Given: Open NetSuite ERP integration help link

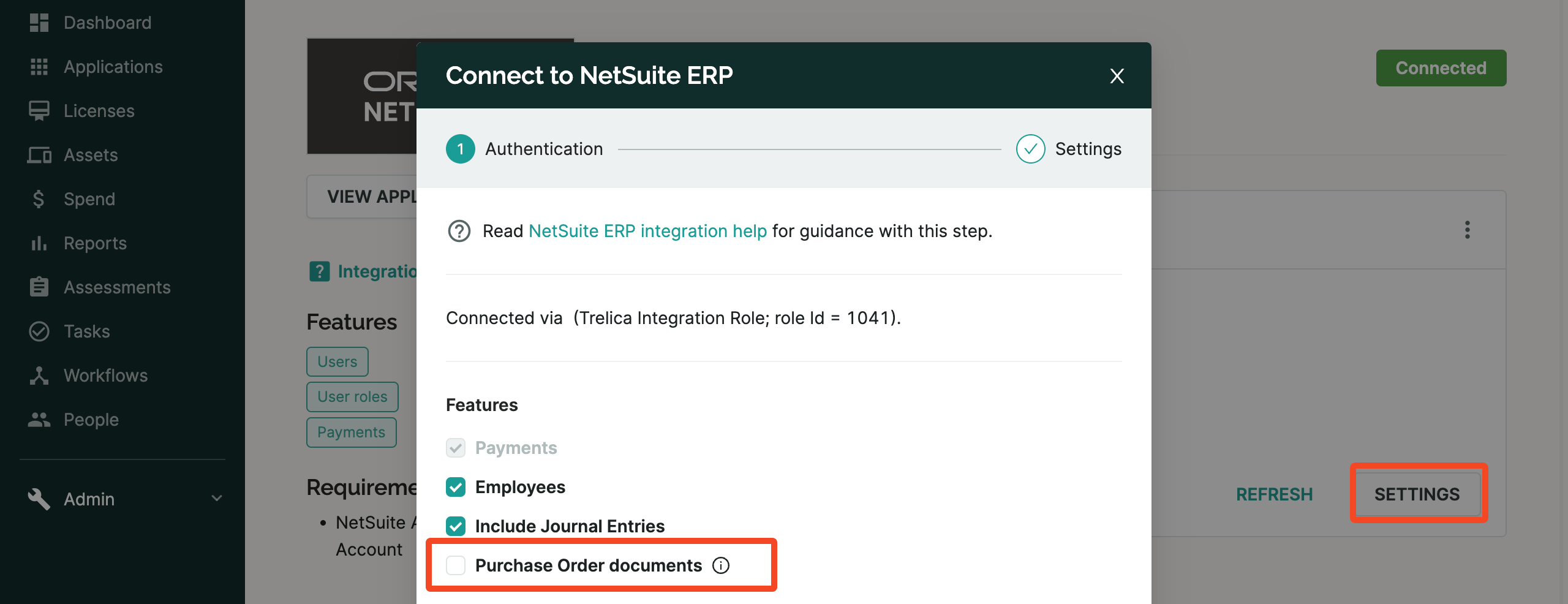Looking at the screenshot, I should [x=647, y=231].
